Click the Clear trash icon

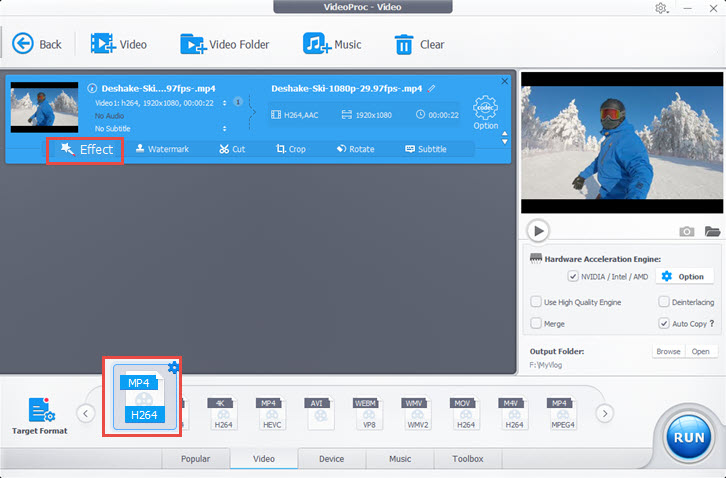(x=404, y=44)
